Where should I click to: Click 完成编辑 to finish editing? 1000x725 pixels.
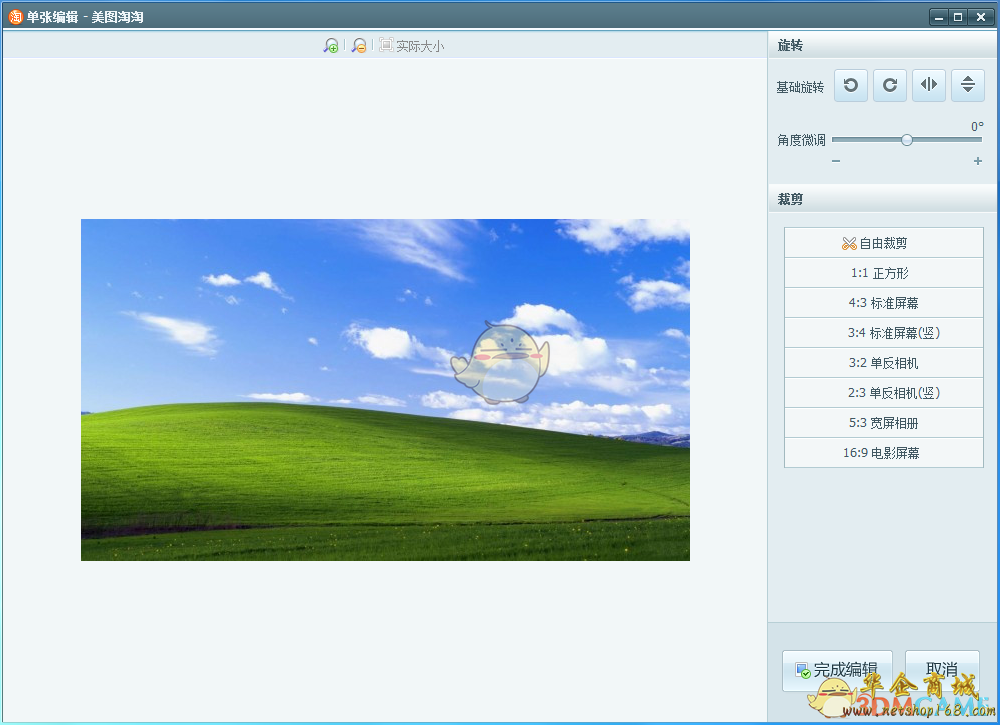coord(837,670)
